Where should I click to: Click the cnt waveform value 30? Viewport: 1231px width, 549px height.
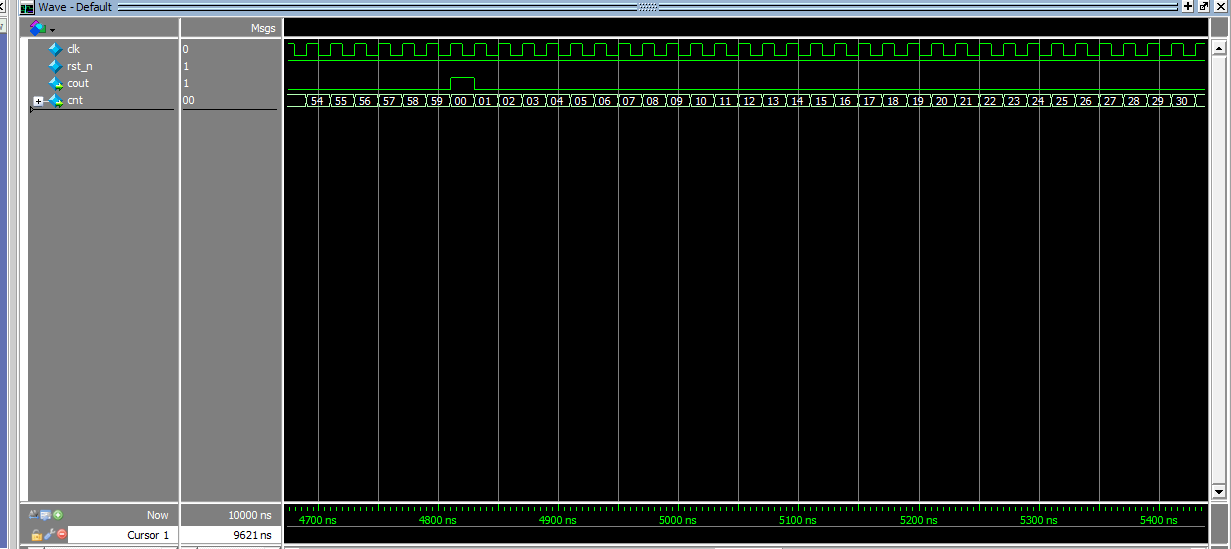[x=1181, y=101]
